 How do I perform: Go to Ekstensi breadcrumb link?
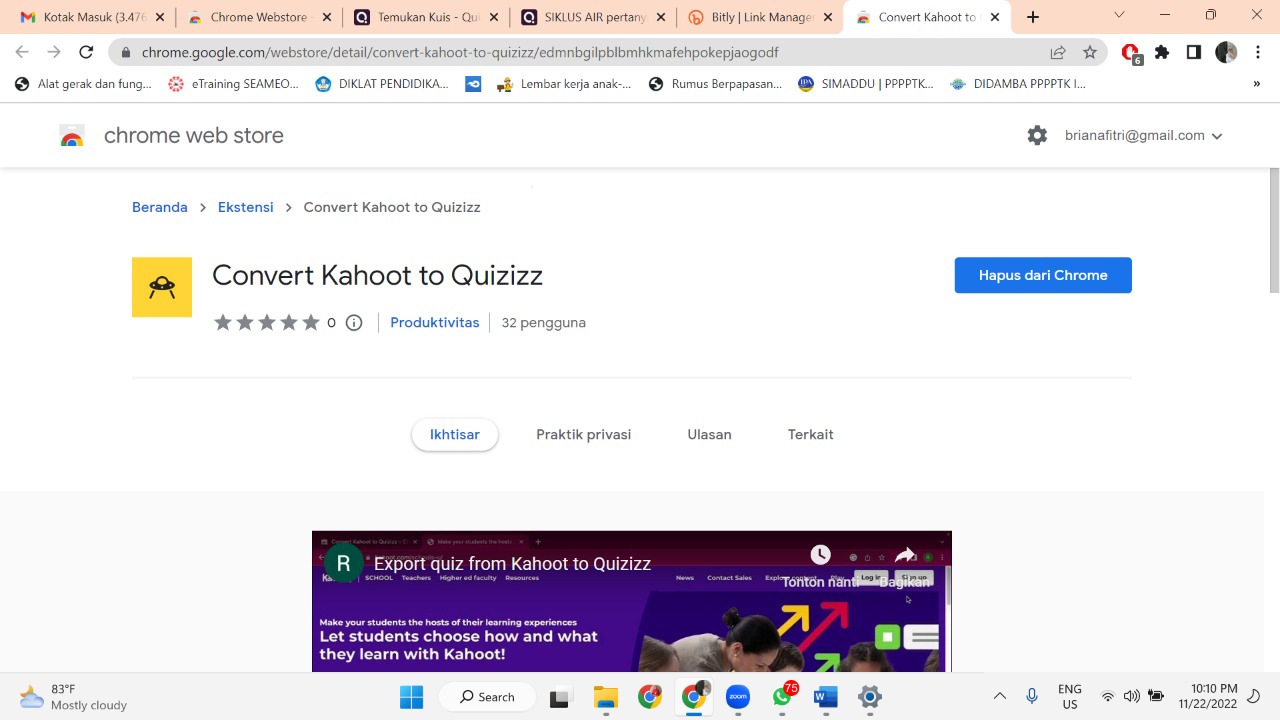[x=245, y=207]
